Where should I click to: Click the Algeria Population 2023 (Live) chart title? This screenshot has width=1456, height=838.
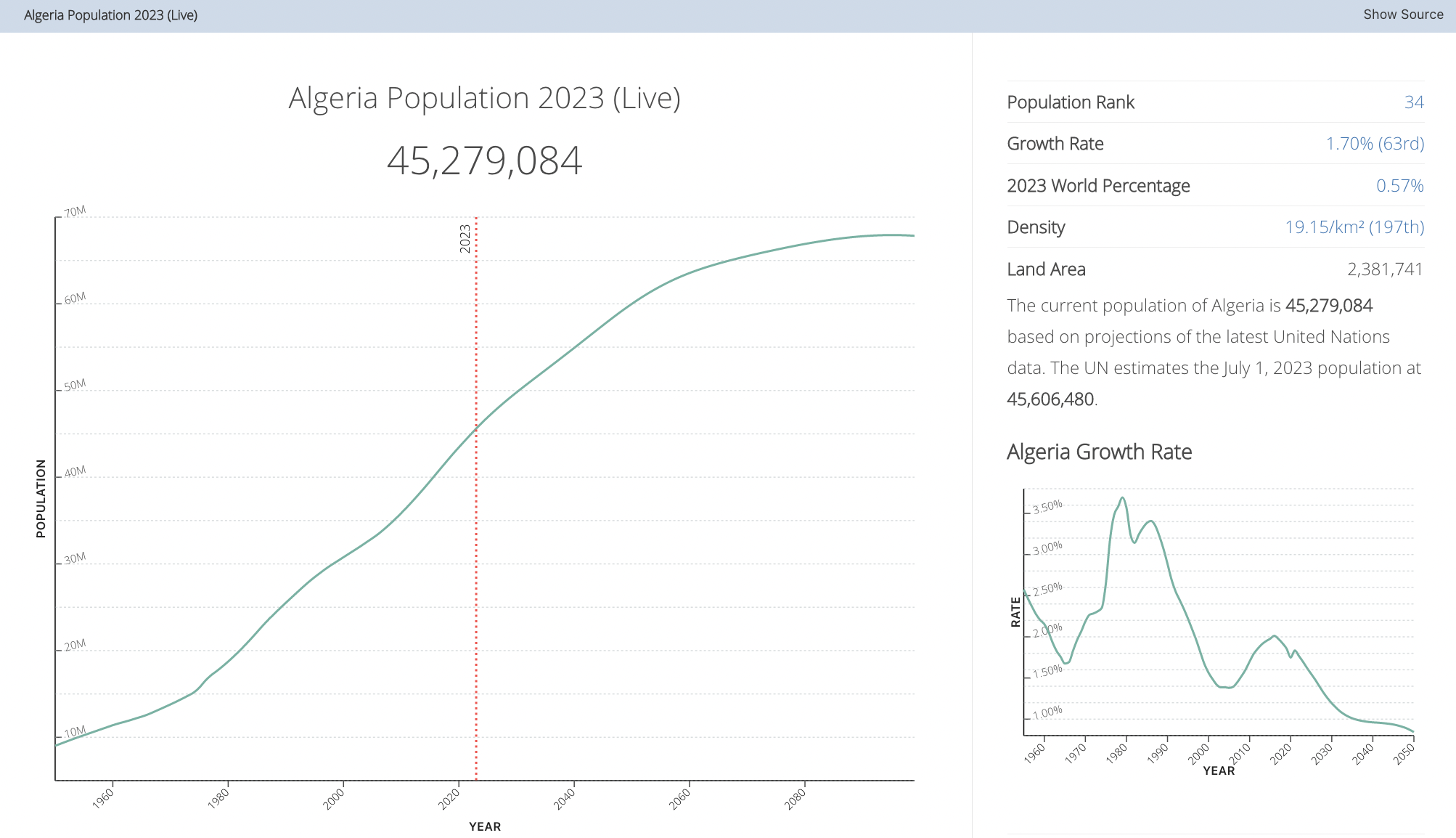click(x=484, y=98)
